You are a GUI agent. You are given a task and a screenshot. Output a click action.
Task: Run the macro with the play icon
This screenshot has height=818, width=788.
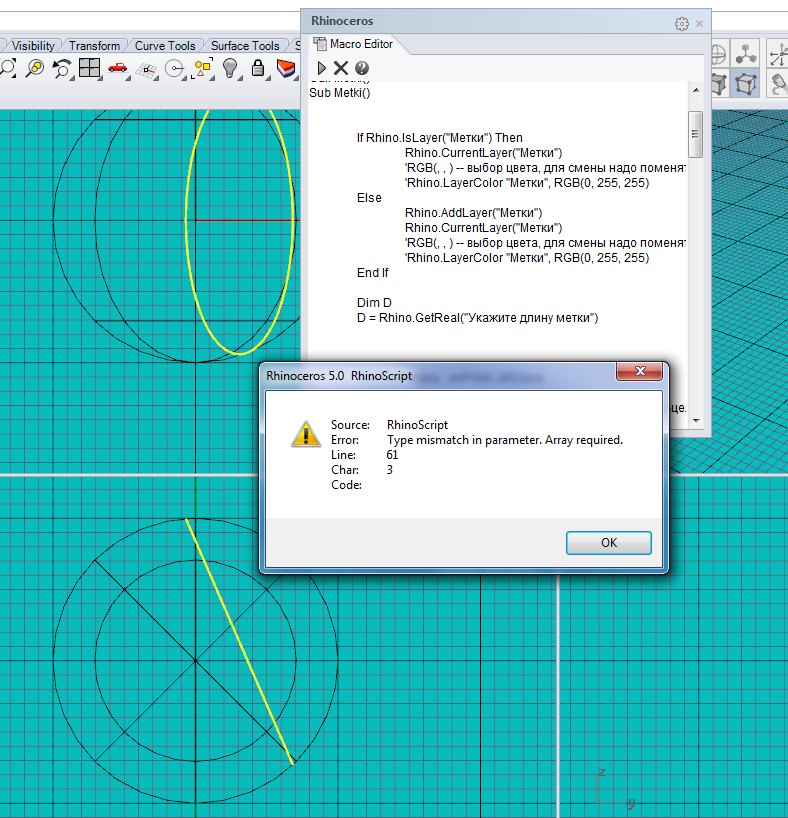322,68
